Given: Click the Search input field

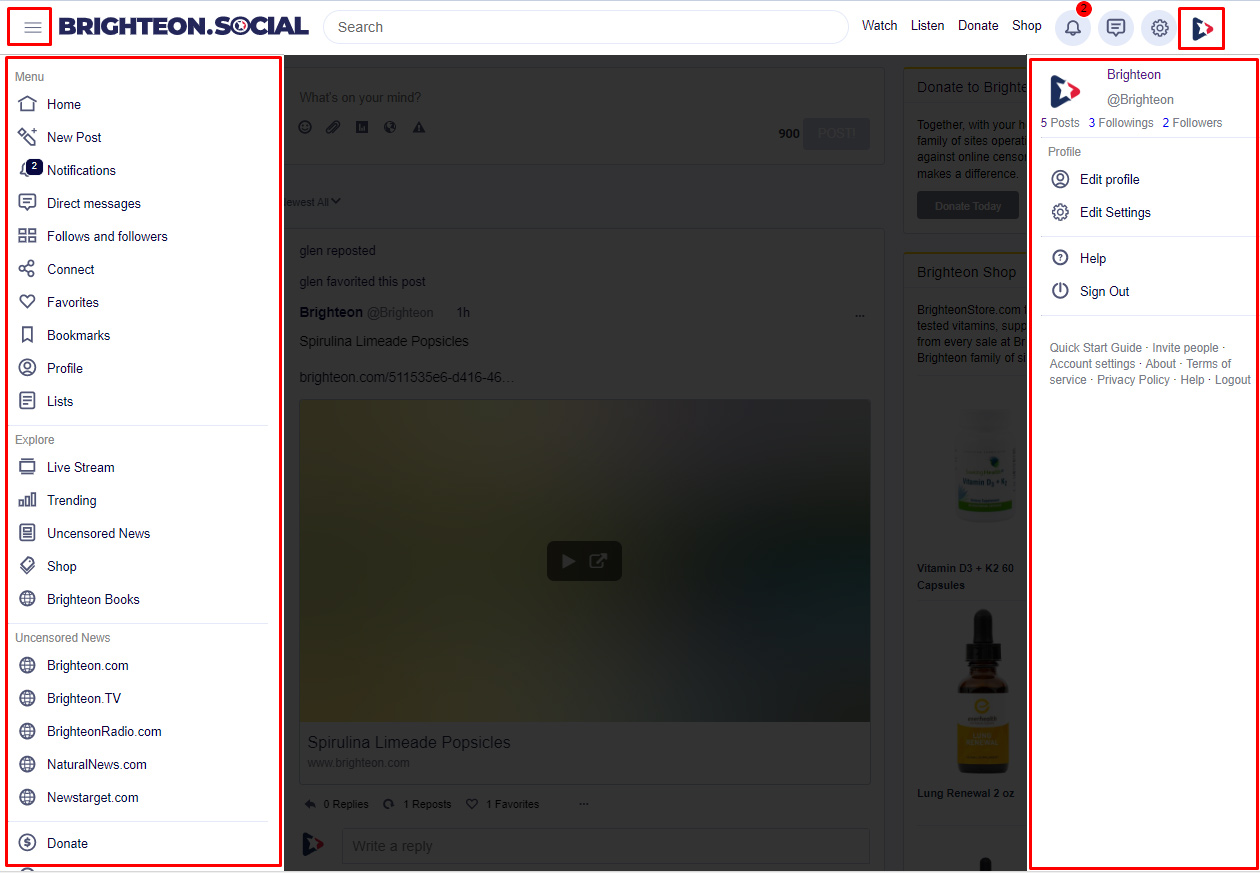Looking at the screenshot, I should 585,27.
